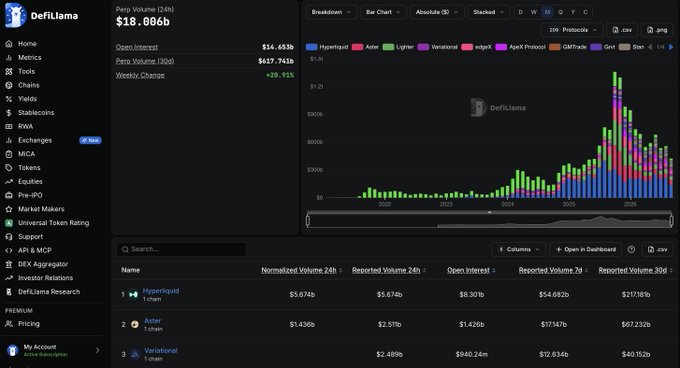
Task: Click the Exchanges bar-chart icon
Action: (9, 140)
